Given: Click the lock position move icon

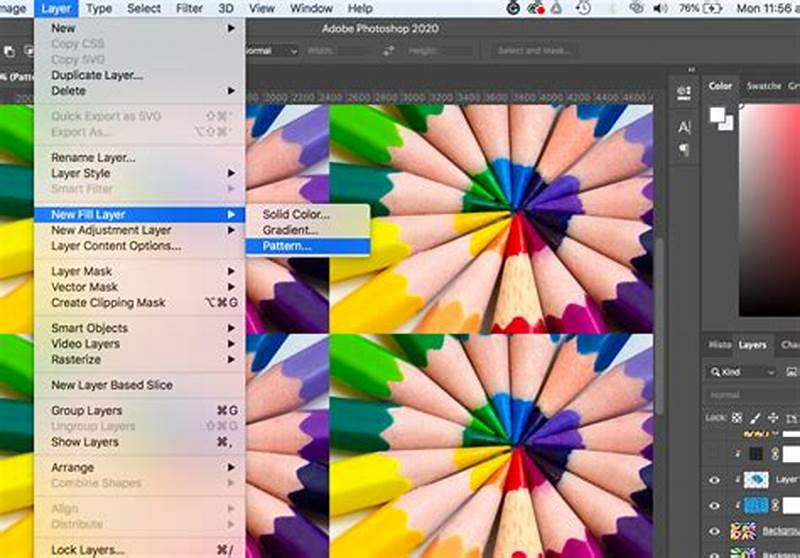Looking at the screenshot, I should point(773,418).
